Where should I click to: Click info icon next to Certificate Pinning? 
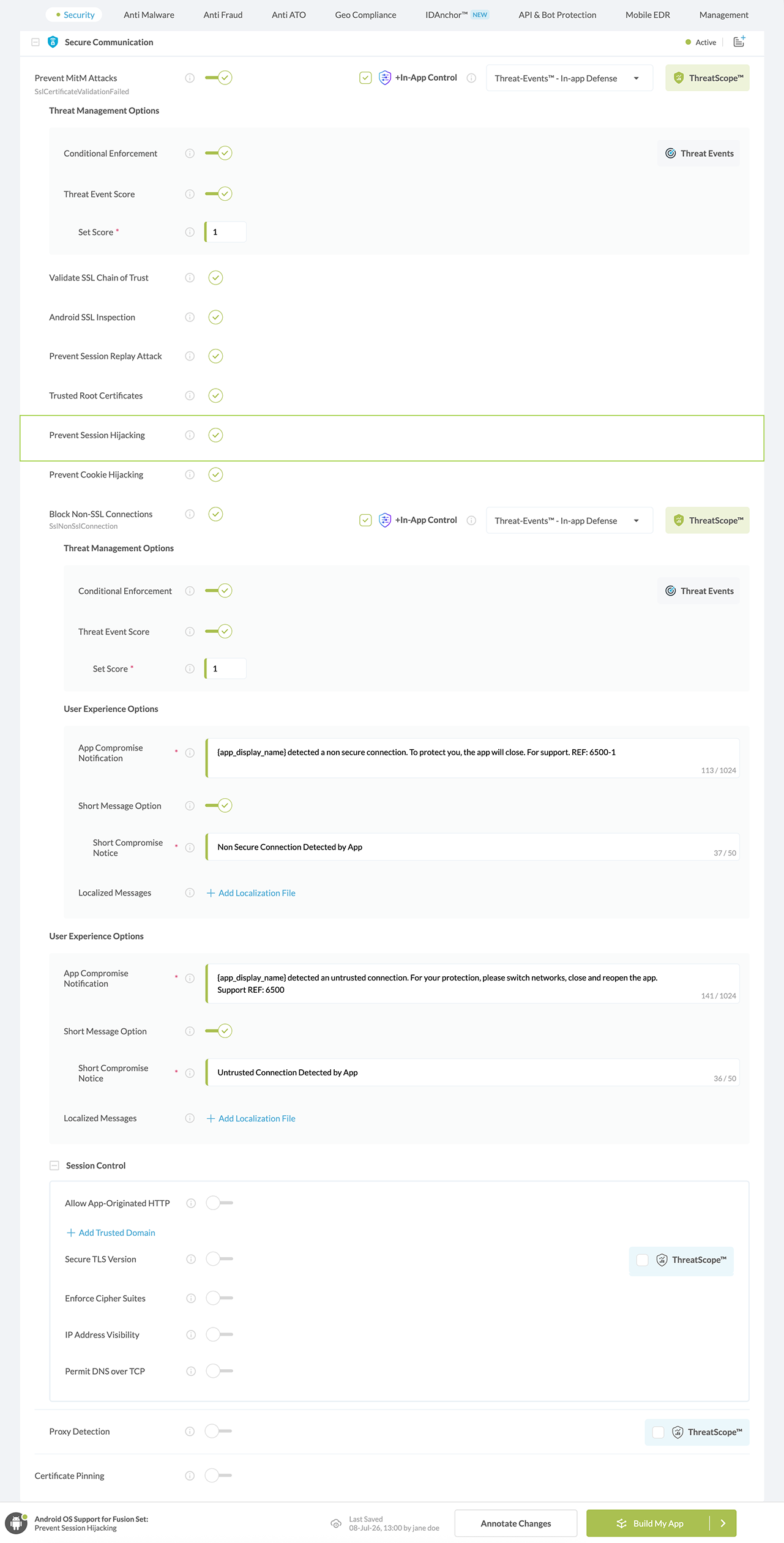tap(190, 1476)
